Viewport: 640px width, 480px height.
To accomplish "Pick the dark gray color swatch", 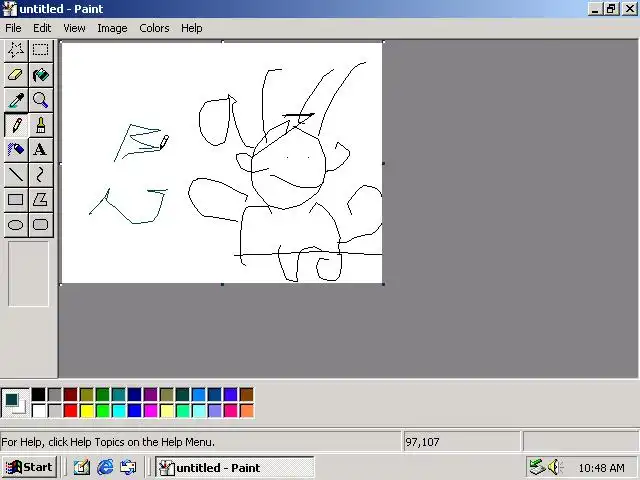I will [x=54, y=395].
